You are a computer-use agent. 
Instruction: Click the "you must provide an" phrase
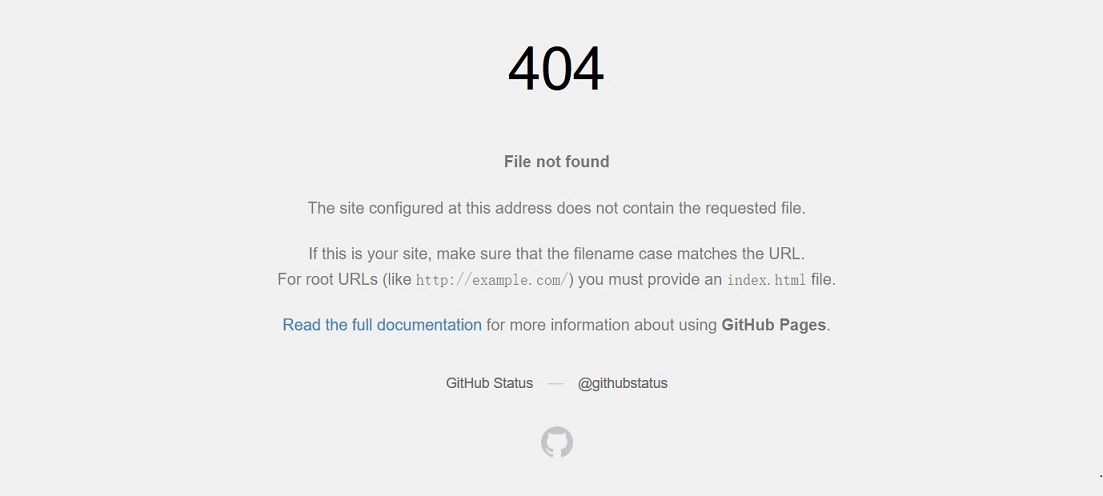click(650, 280)
